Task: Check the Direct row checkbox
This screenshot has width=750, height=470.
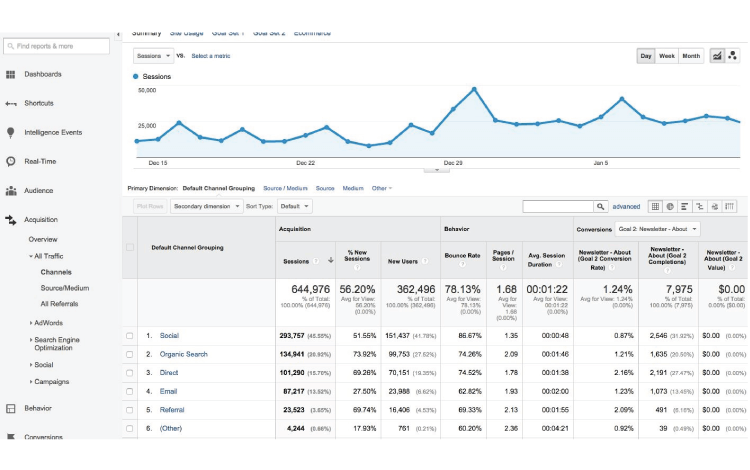Action: coord(130,372)
